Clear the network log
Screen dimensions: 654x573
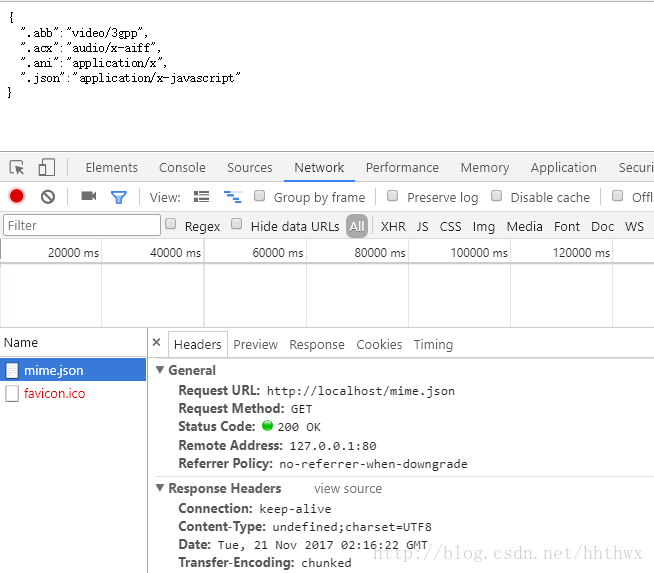coord(48,197)
